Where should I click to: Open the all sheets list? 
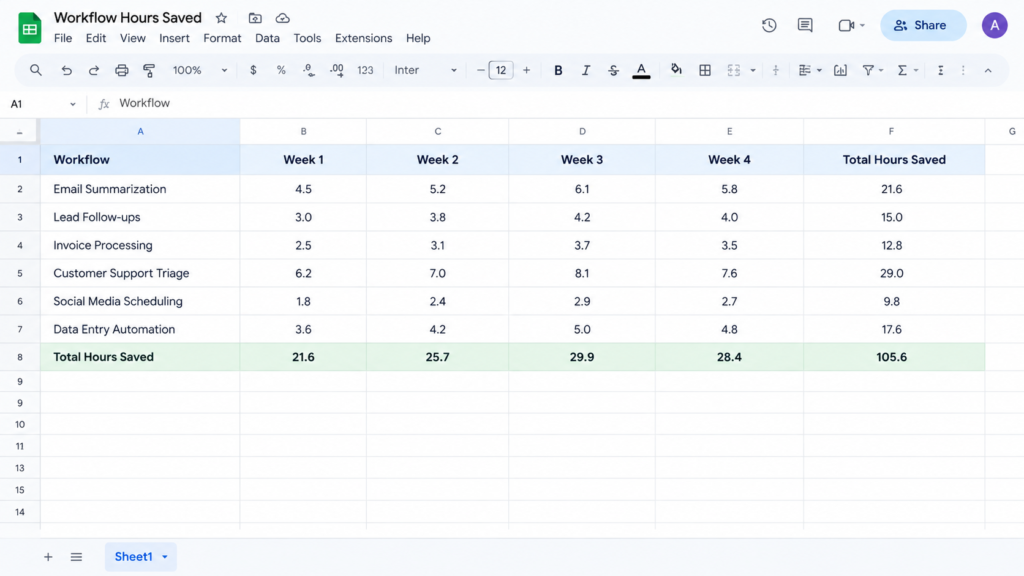pyautogui.click(x=76, y=557)
